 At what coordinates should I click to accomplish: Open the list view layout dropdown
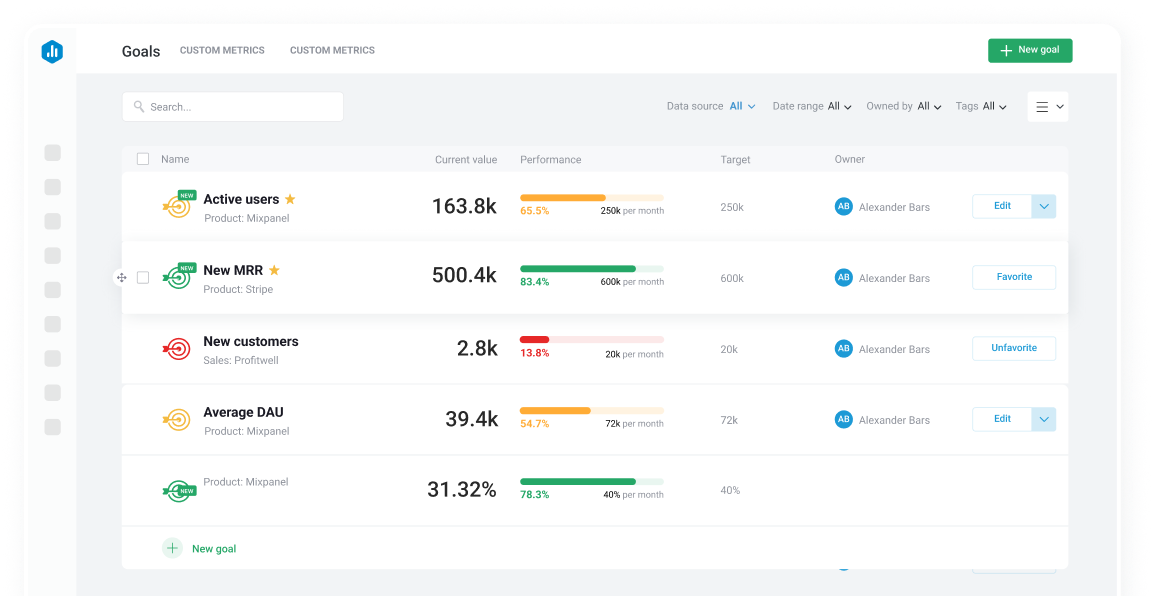(x=1048, y=107)
